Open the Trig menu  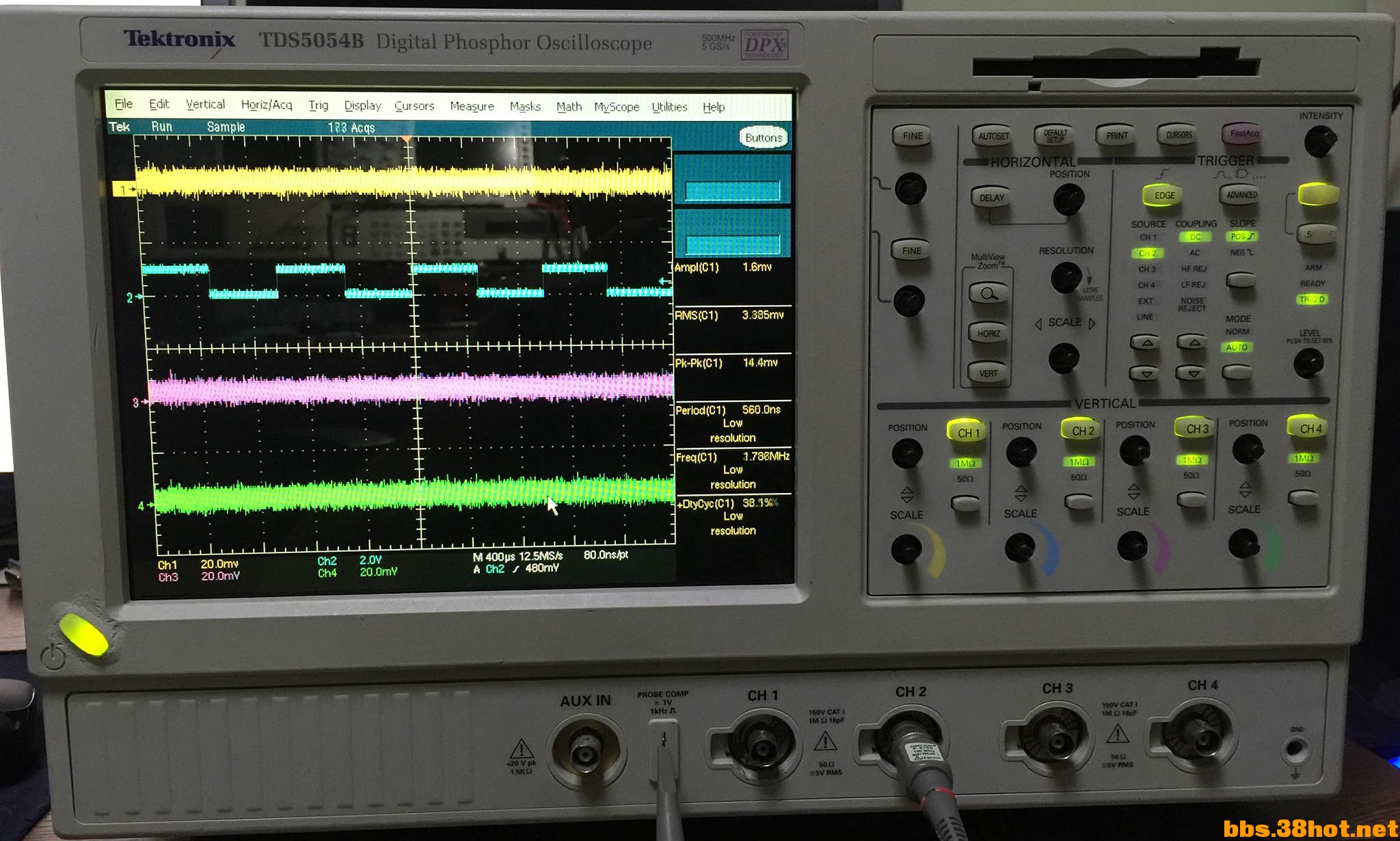pyautogui.click(x=319, y=105)
